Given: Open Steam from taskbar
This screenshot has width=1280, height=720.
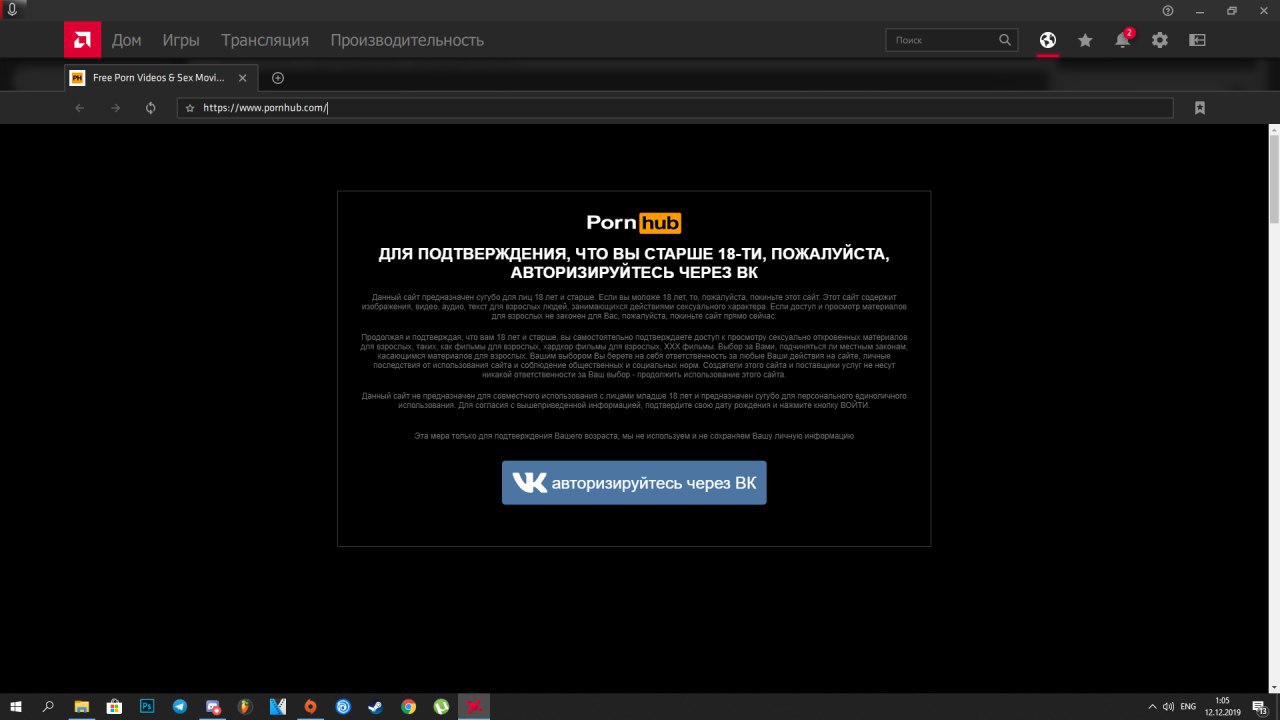Looking at the screenshot, I should [375, 706].
